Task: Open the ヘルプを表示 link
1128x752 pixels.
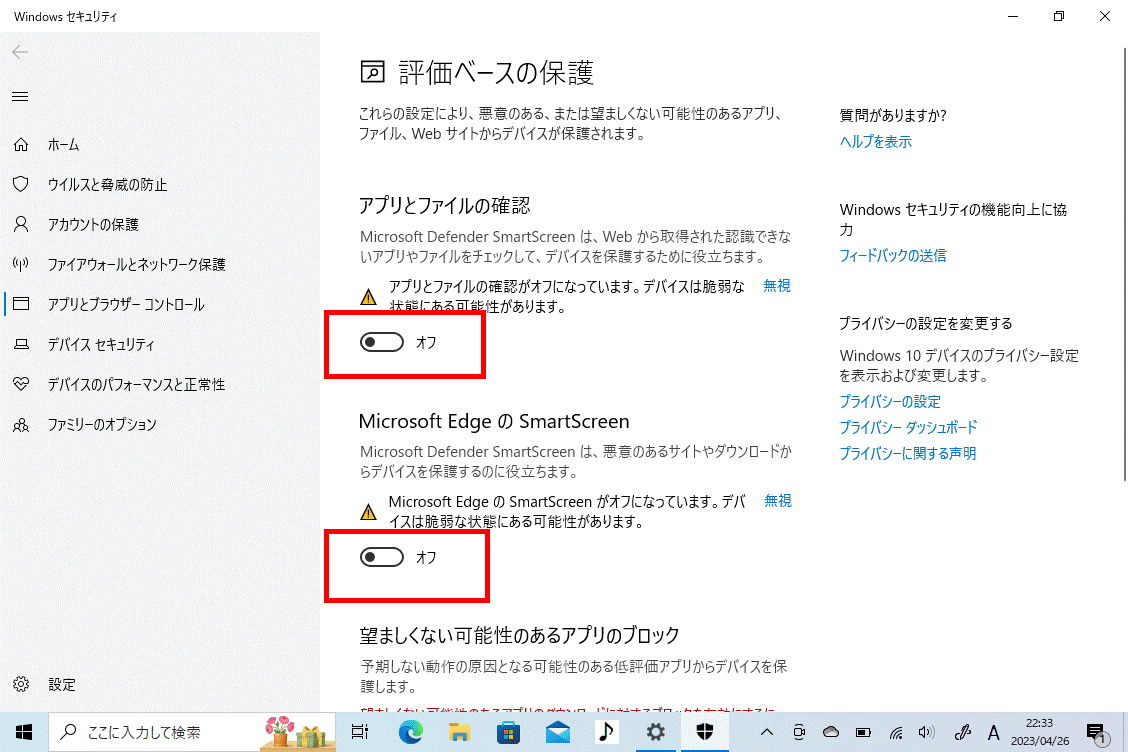Action: click(x=875, y=142)
